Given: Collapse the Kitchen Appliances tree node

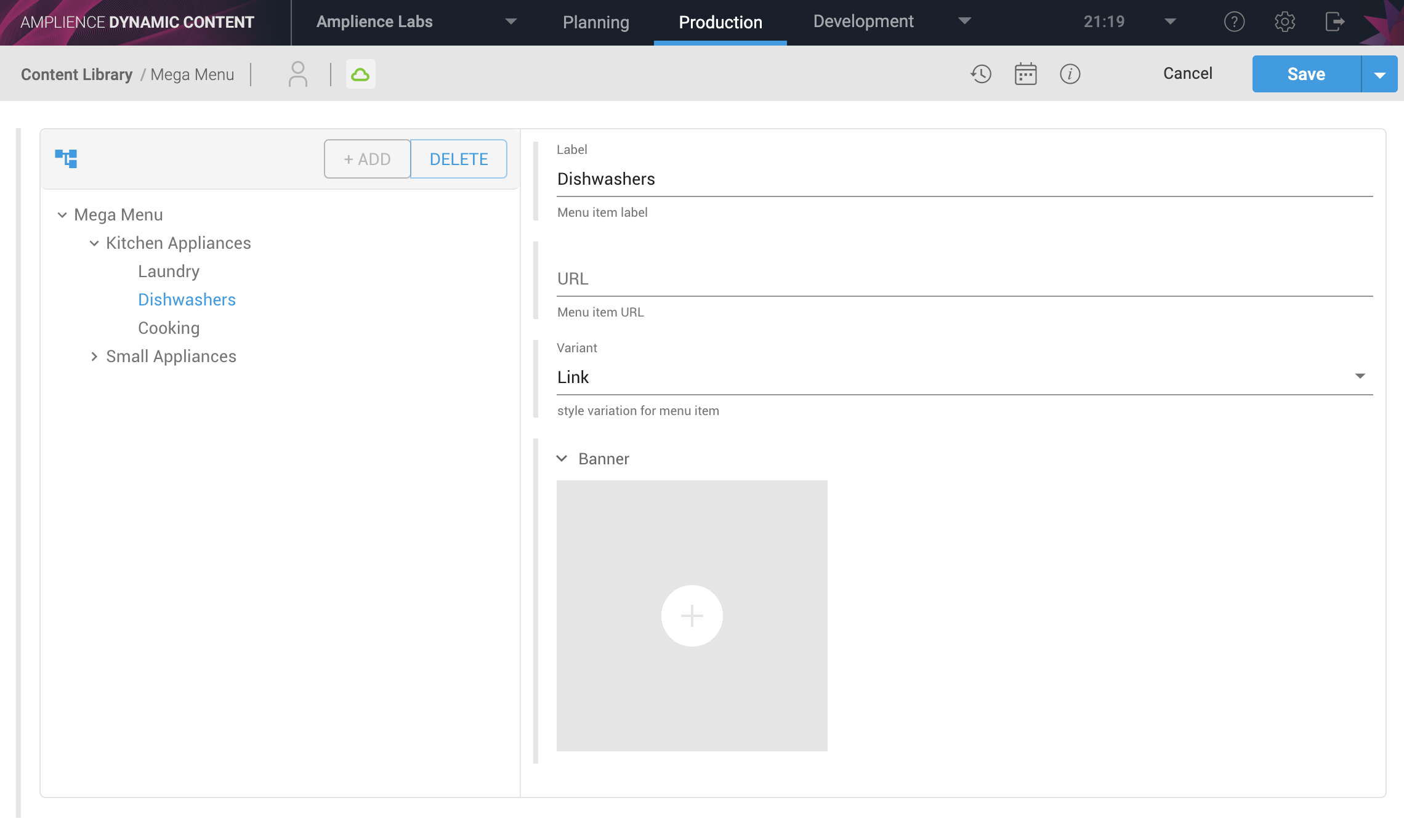Looking at the screenshot, I should (x=94, y=243).
